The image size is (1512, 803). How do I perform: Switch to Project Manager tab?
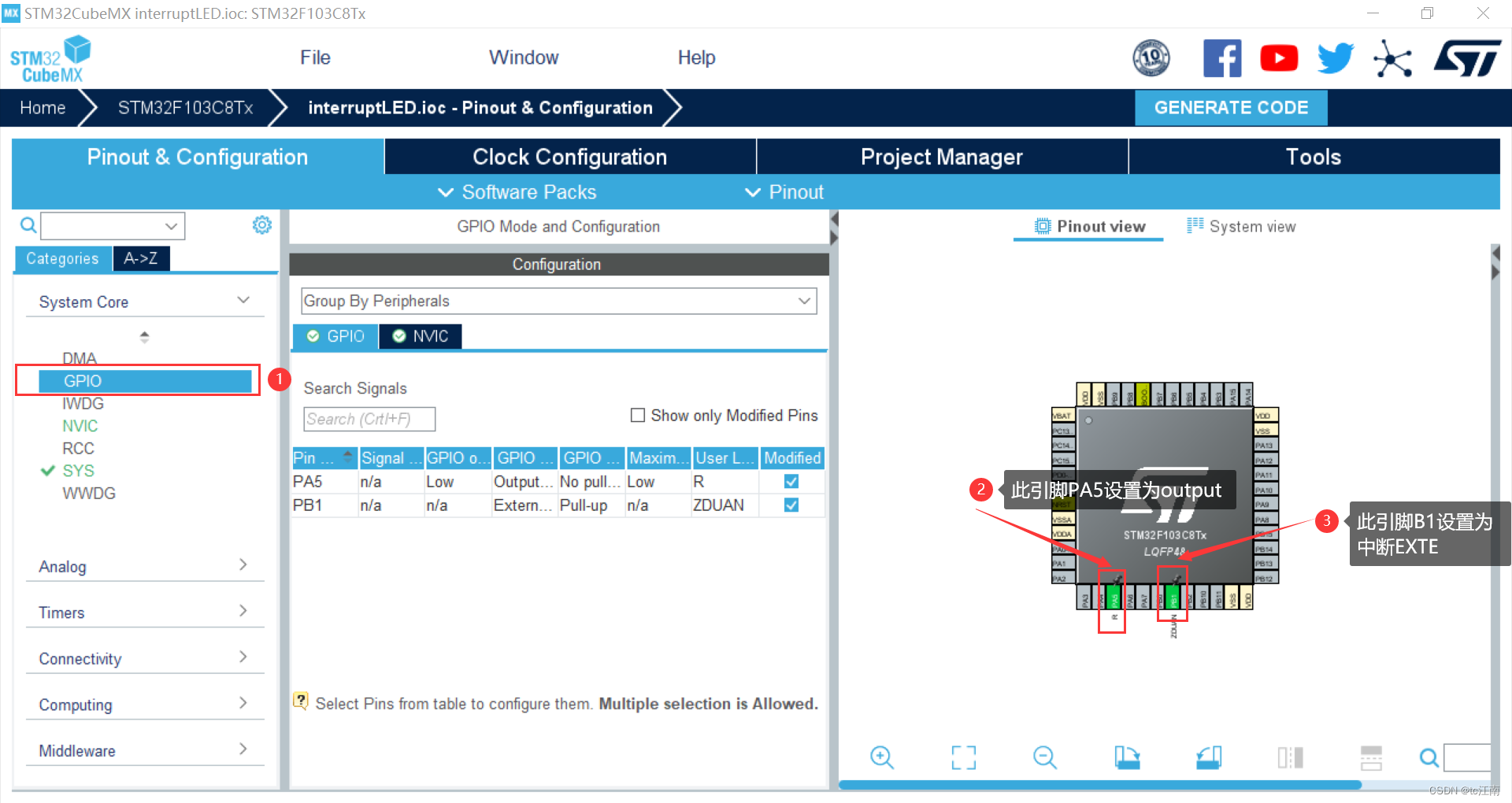click(942, 157)
